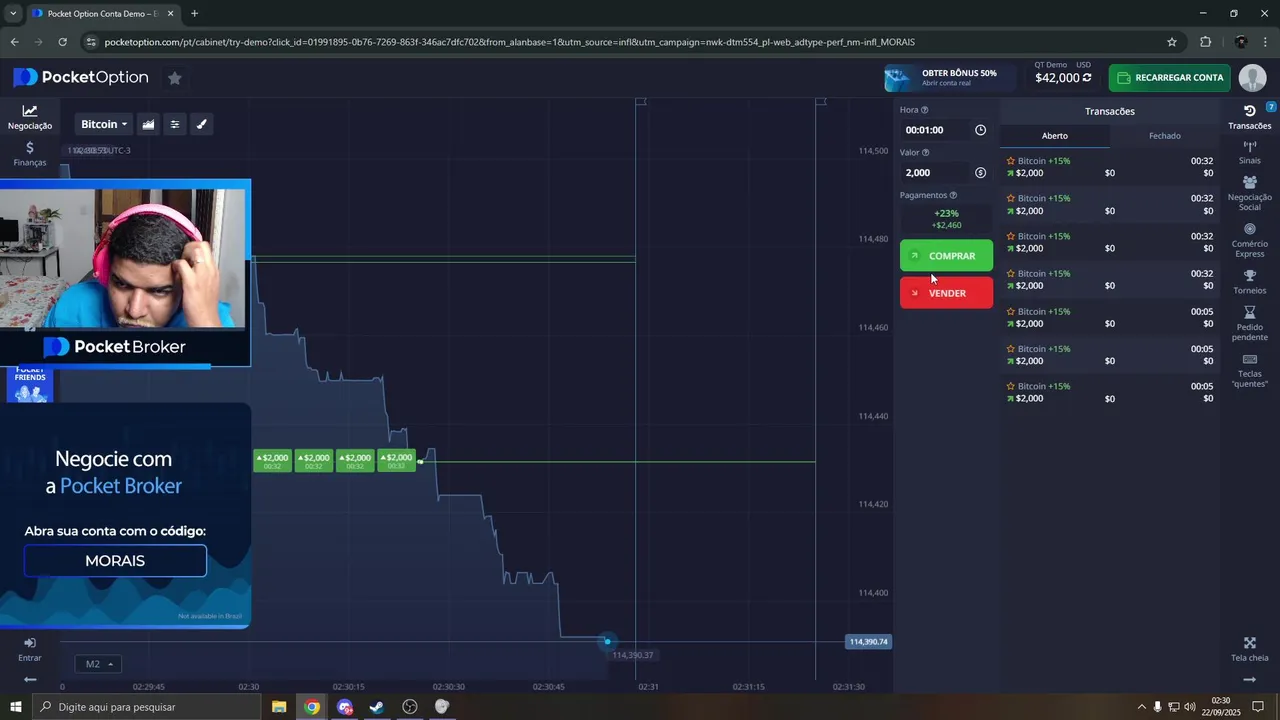Image resolution: width=1280 pixels, height=720 pixels.
Task: Open the M2 timeframe dropdown
Action: tap(97, 664)
